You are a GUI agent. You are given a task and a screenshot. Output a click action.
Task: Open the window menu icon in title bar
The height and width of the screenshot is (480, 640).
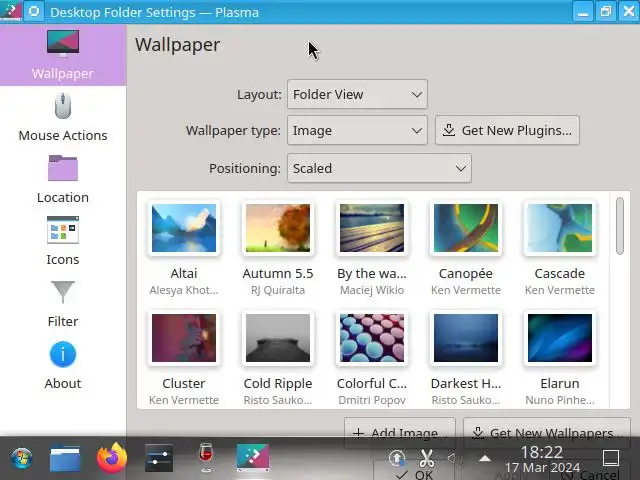[11, 11]
